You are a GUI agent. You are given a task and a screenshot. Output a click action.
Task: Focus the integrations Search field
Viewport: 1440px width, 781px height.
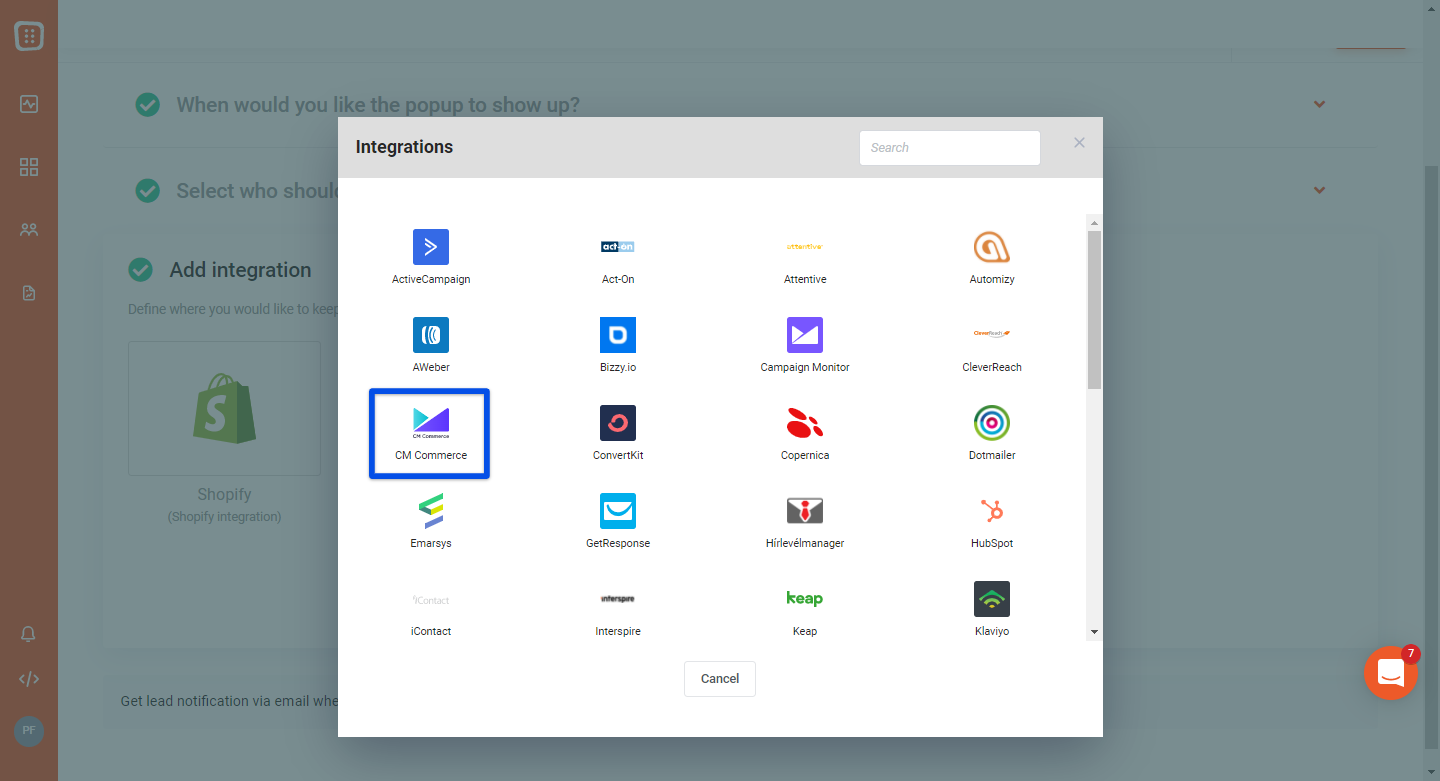[x=950, y=148]
